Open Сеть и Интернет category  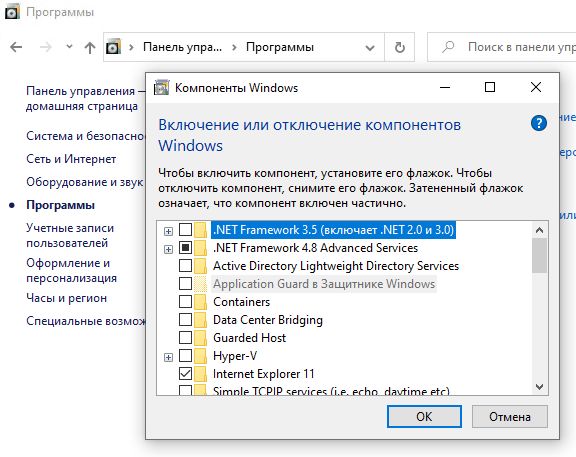click(x=71, y=159)
